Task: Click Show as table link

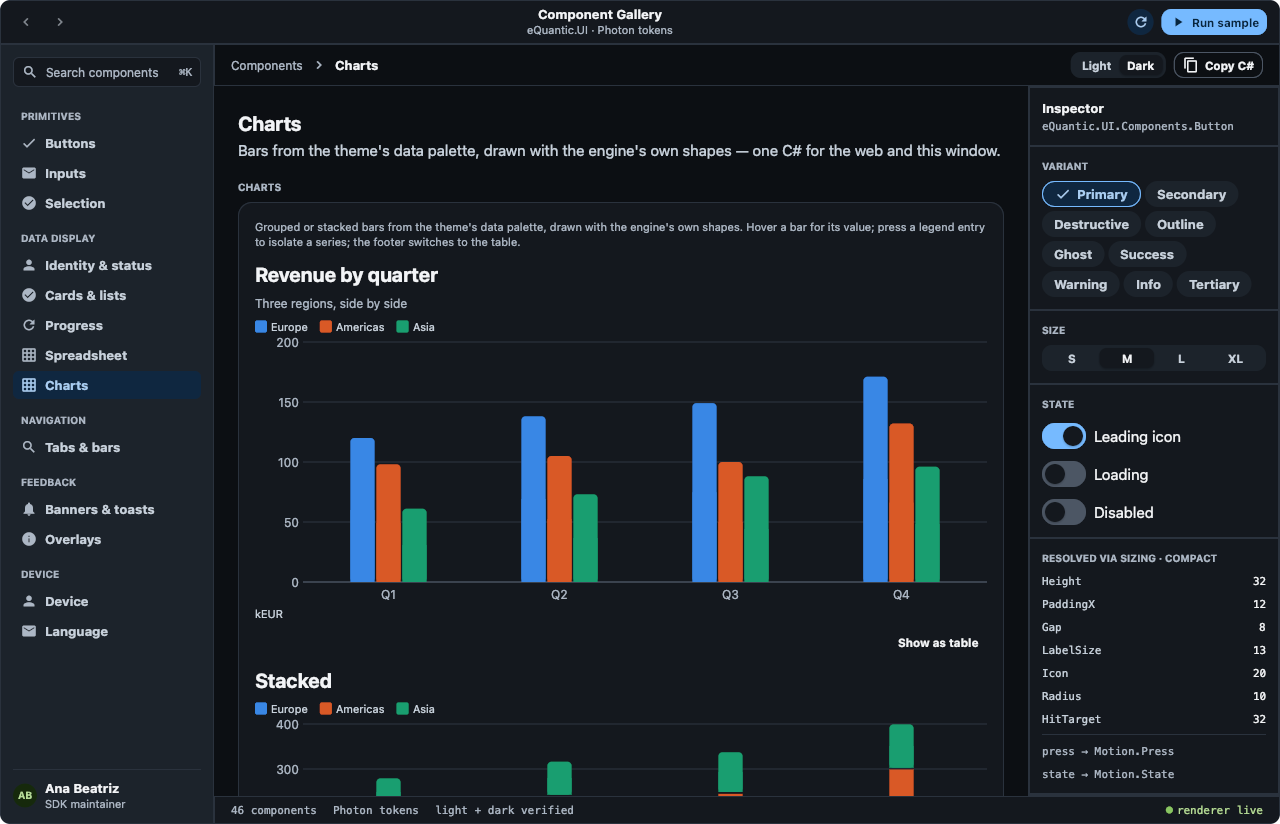Action: pyautogui.click(x=938, y=643)
